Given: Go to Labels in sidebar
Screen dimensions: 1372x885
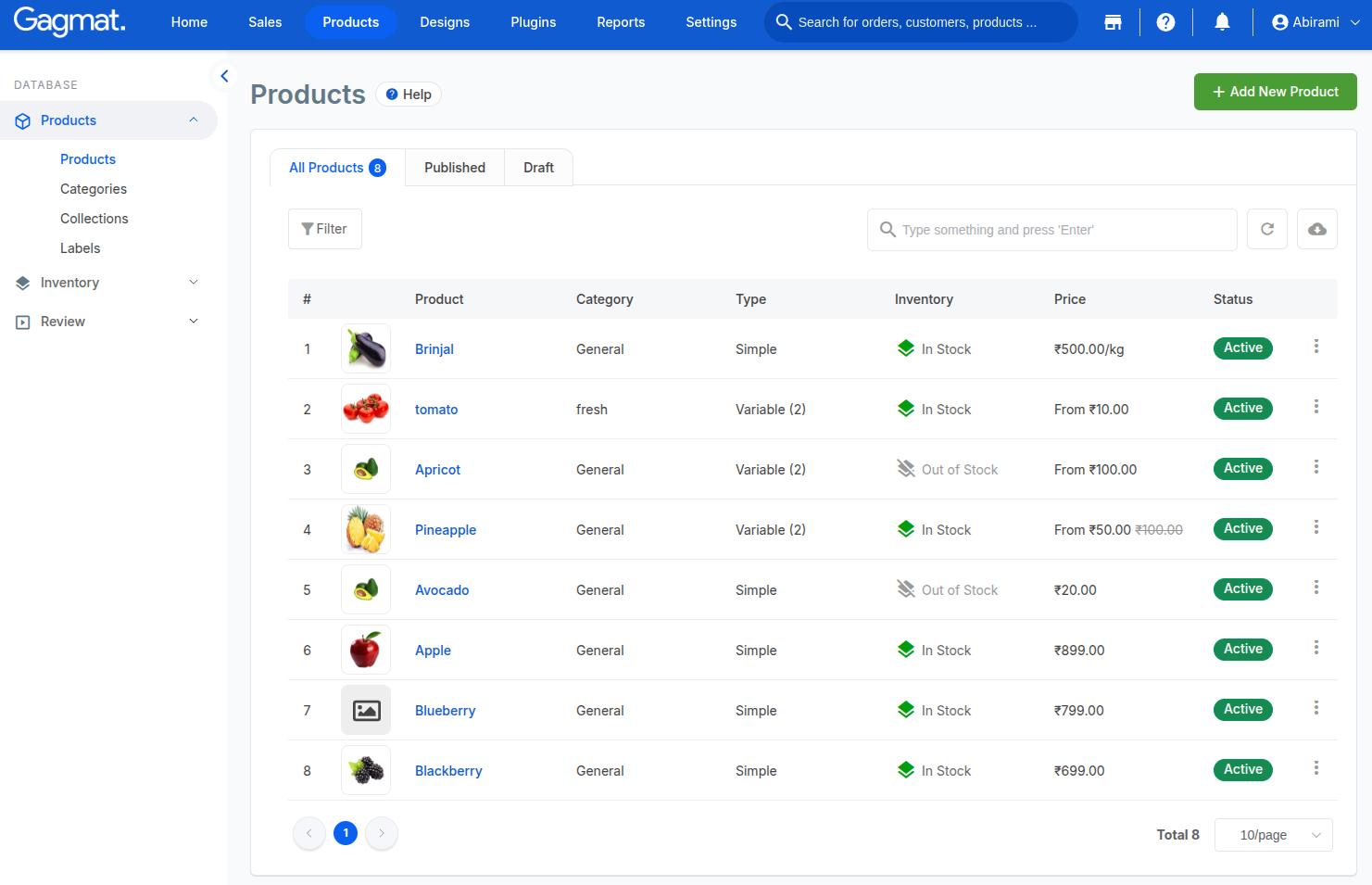Looking at the screenshot, I should 81,248.
